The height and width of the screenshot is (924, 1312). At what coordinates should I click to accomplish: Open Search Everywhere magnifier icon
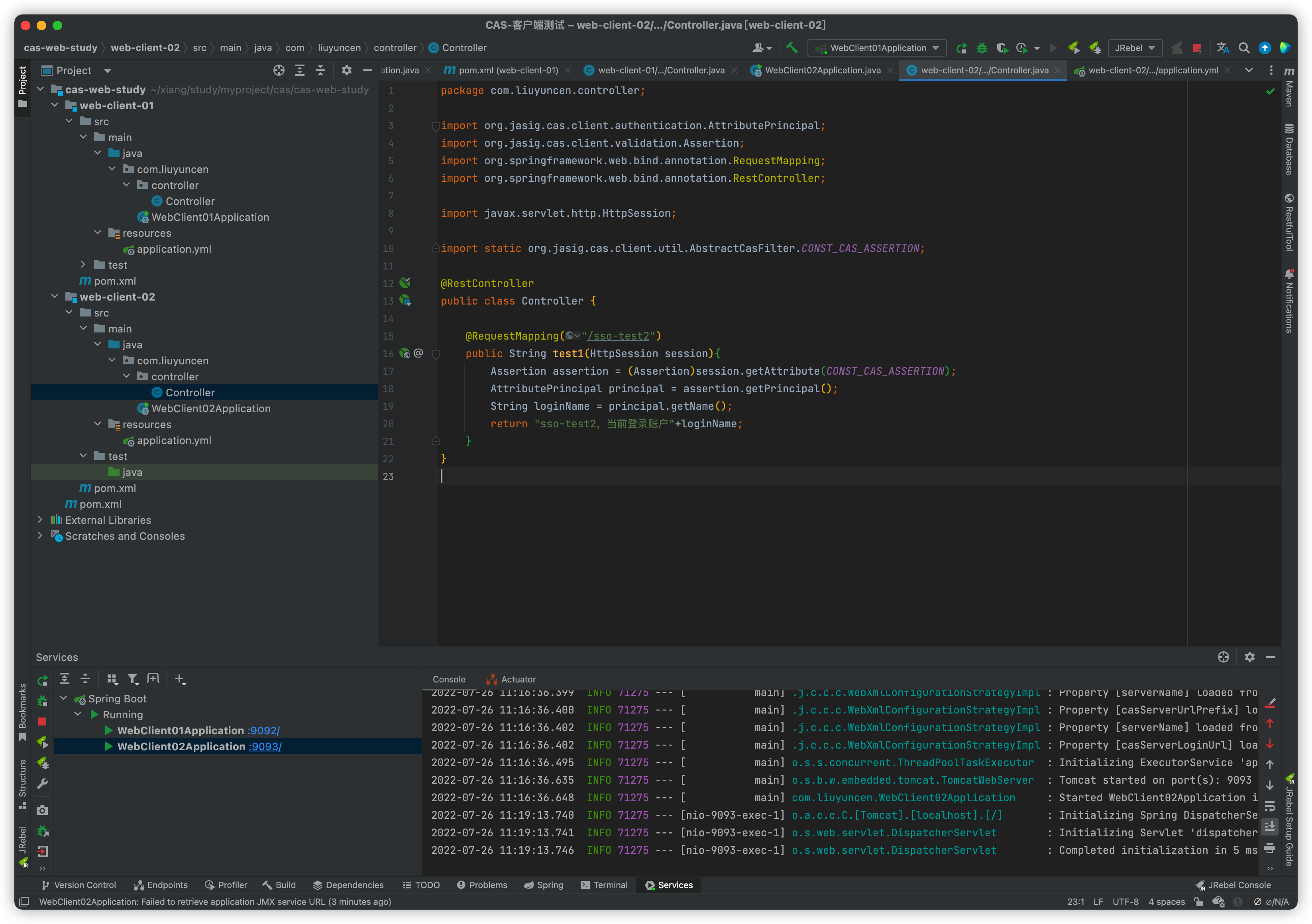click(x=1243, y=48)
